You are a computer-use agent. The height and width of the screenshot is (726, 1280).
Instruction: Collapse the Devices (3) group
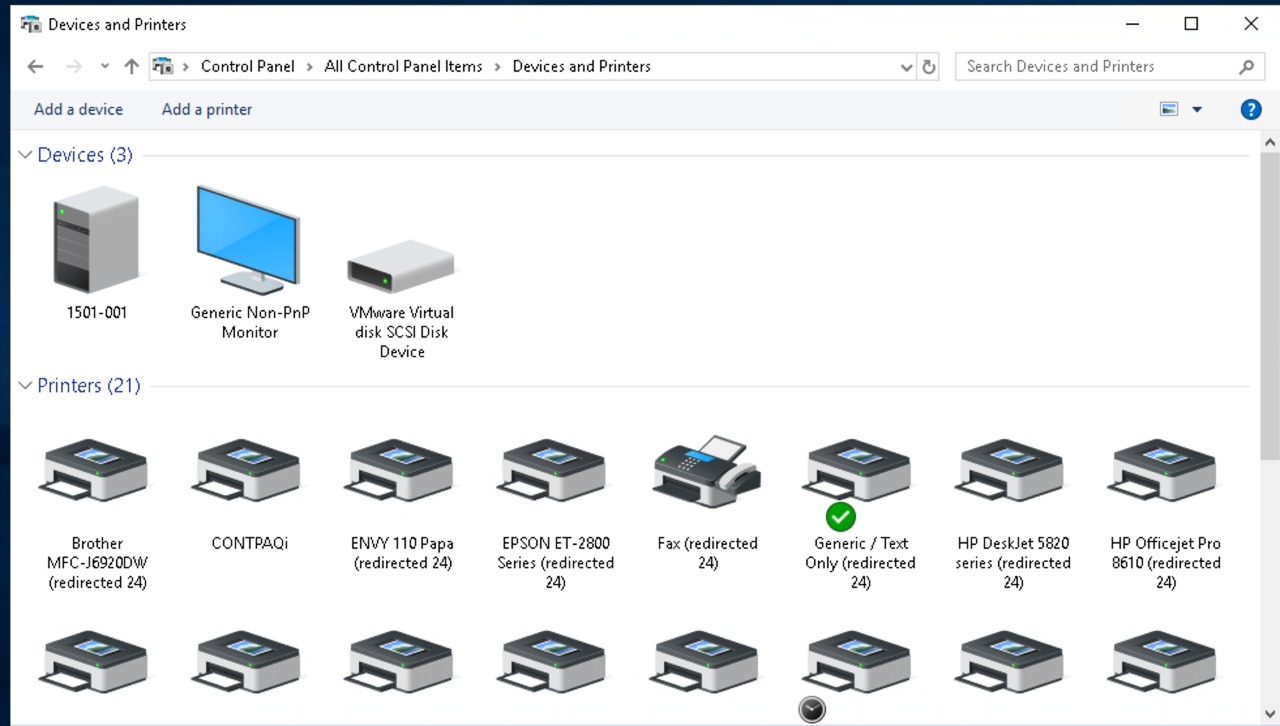coord(25,155)
